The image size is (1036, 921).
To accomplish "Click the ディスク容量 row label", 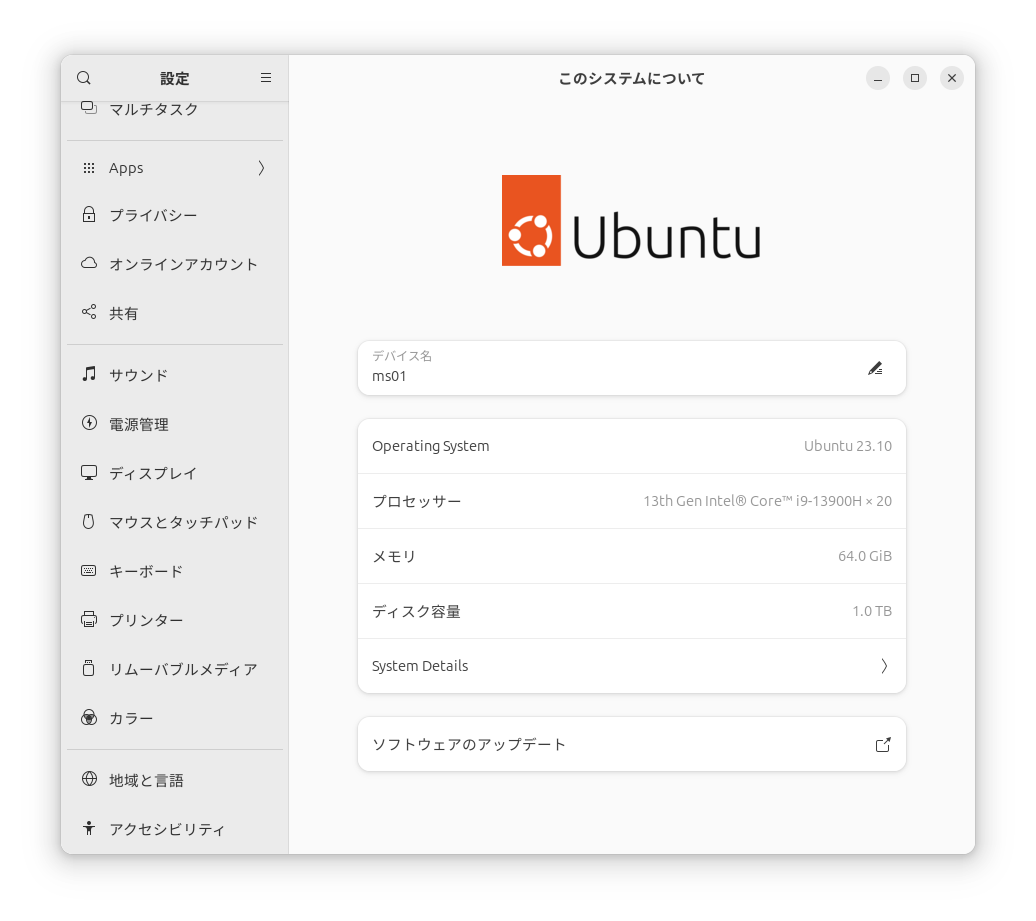I will [x=416, y=611].
